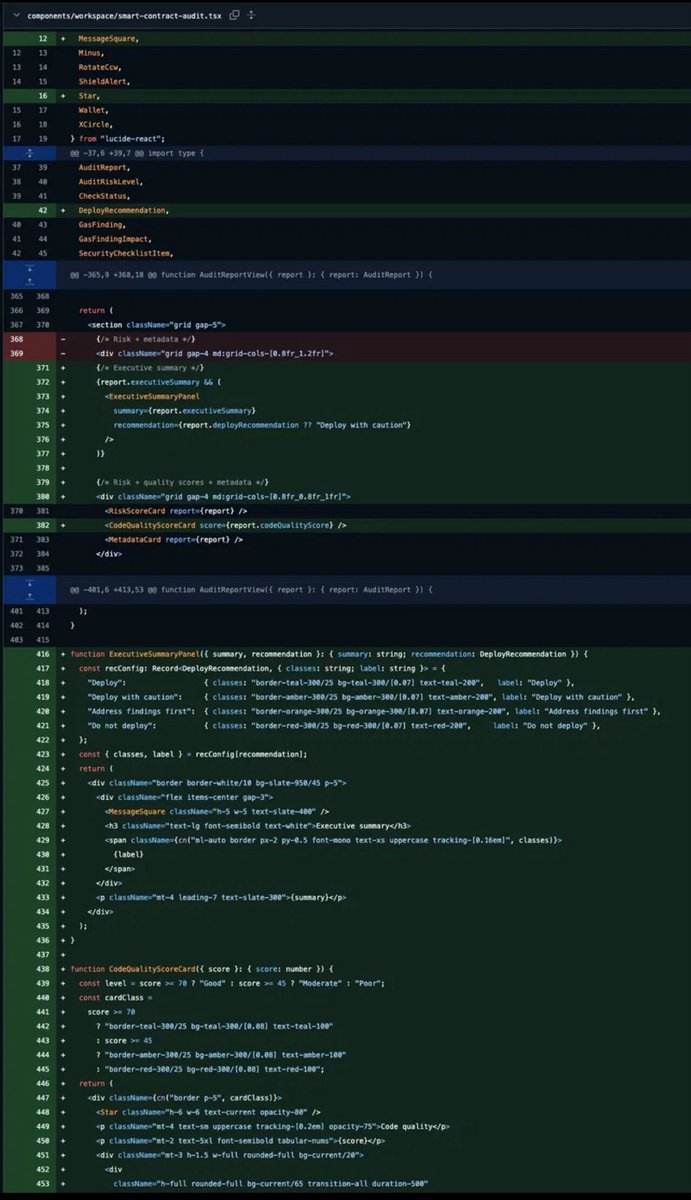Open the components/workspace/smart-contract-audit.tsx file link
Image resolution: width=691 pixels, height=1200 pixels.
[x=125, y=15]
